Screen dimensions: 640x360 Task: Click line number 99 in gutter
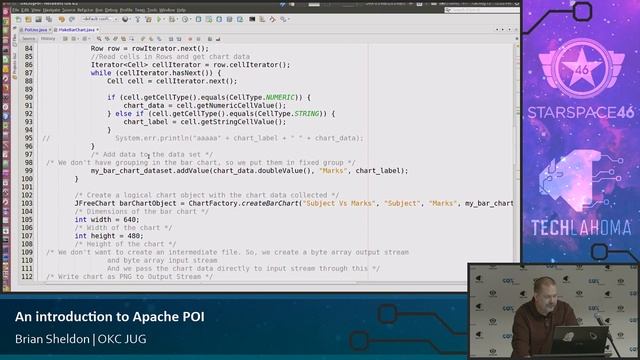click(29, 171)
